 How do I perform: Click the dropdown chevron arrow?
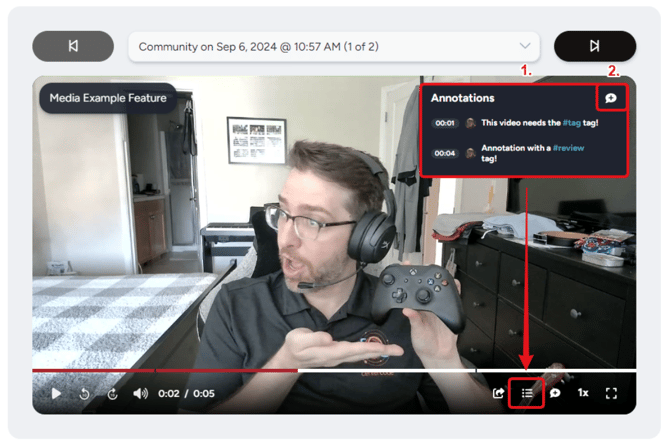(524, 46)
